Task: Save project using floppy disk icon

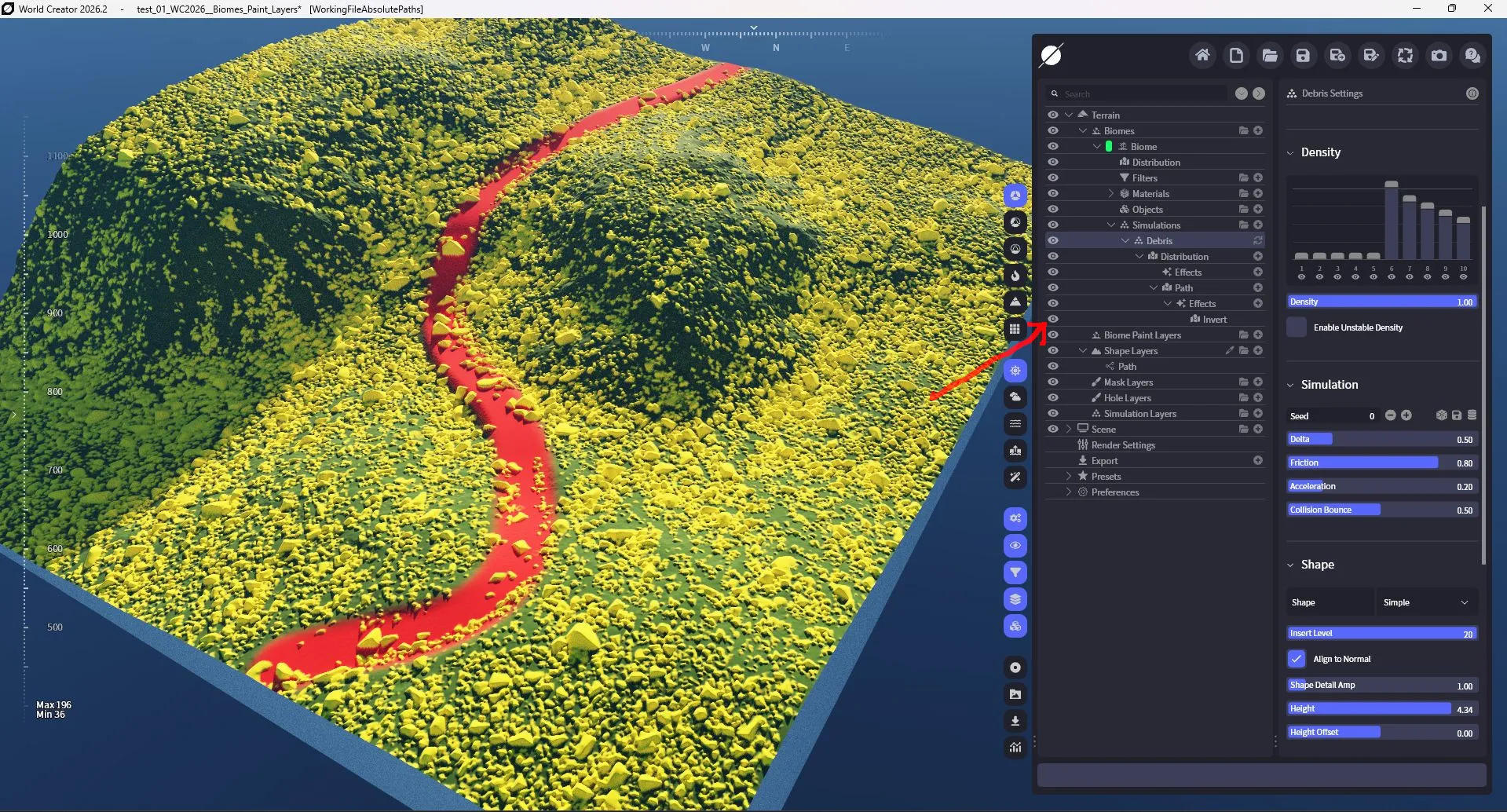Action: [1304, 56]
